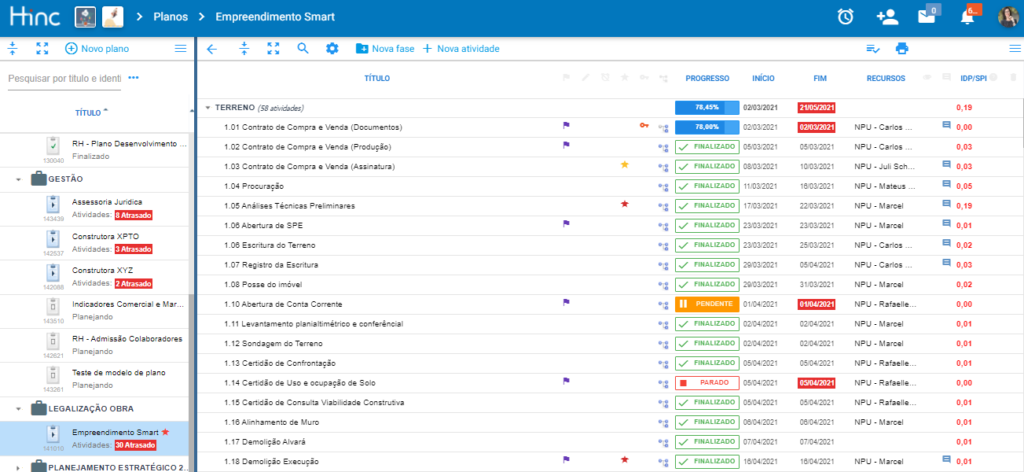Screen dimensions: 1024x472
Task: Open the notifications bell
Action: 966,17
